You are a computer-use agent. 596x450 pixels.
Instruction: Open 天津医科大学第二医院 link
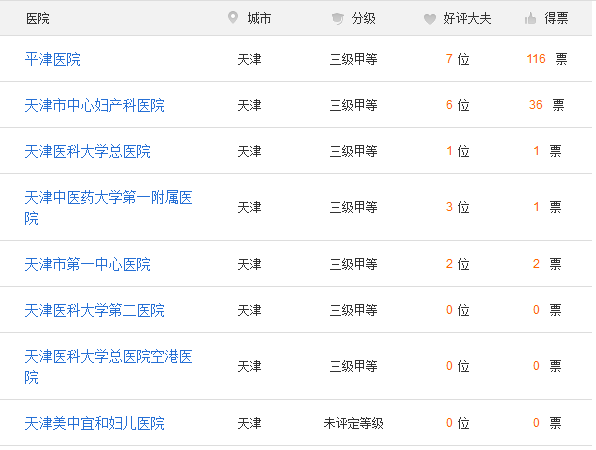95,310
